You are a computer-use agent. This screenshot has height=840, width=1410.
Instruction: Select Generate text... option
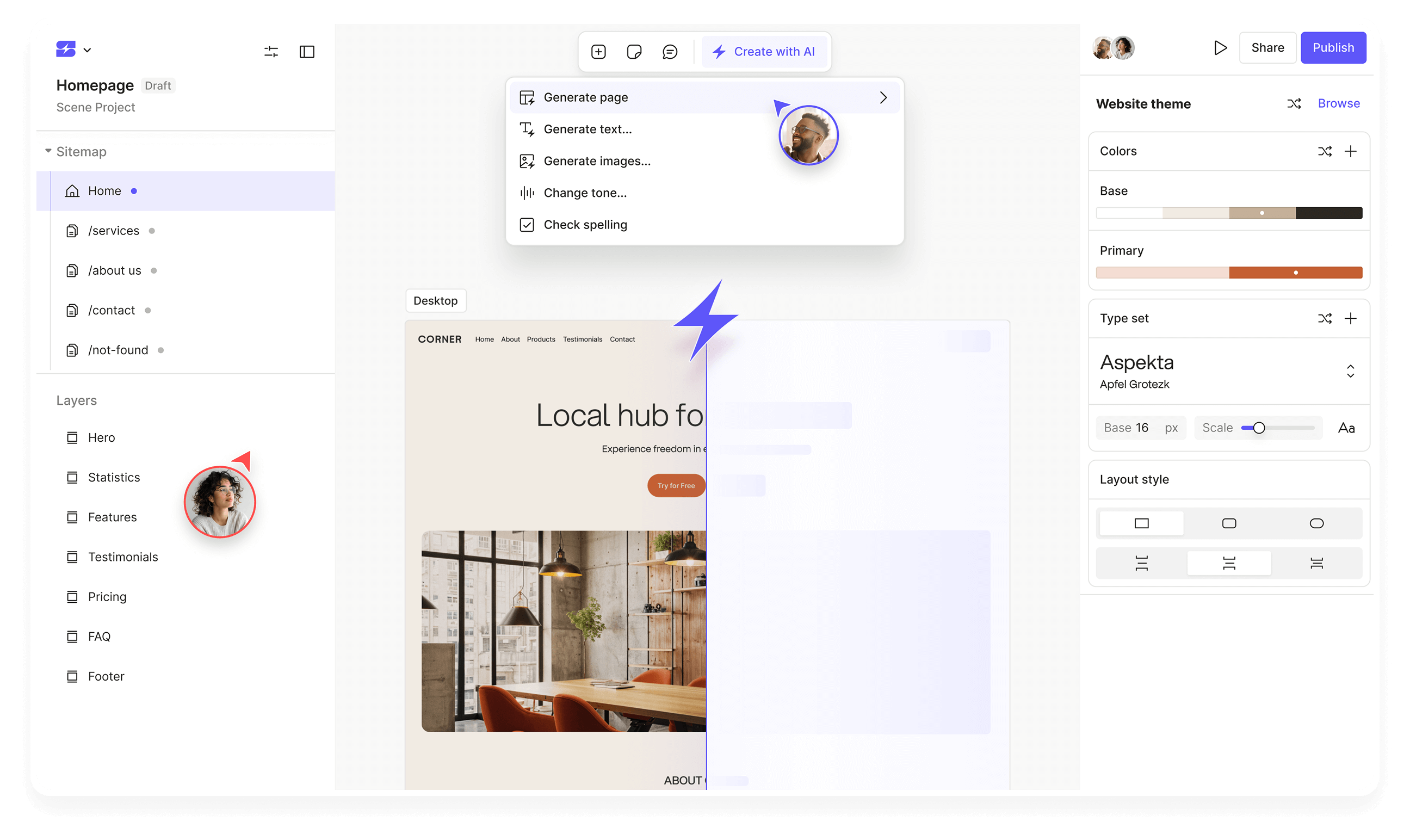[704, 129]
